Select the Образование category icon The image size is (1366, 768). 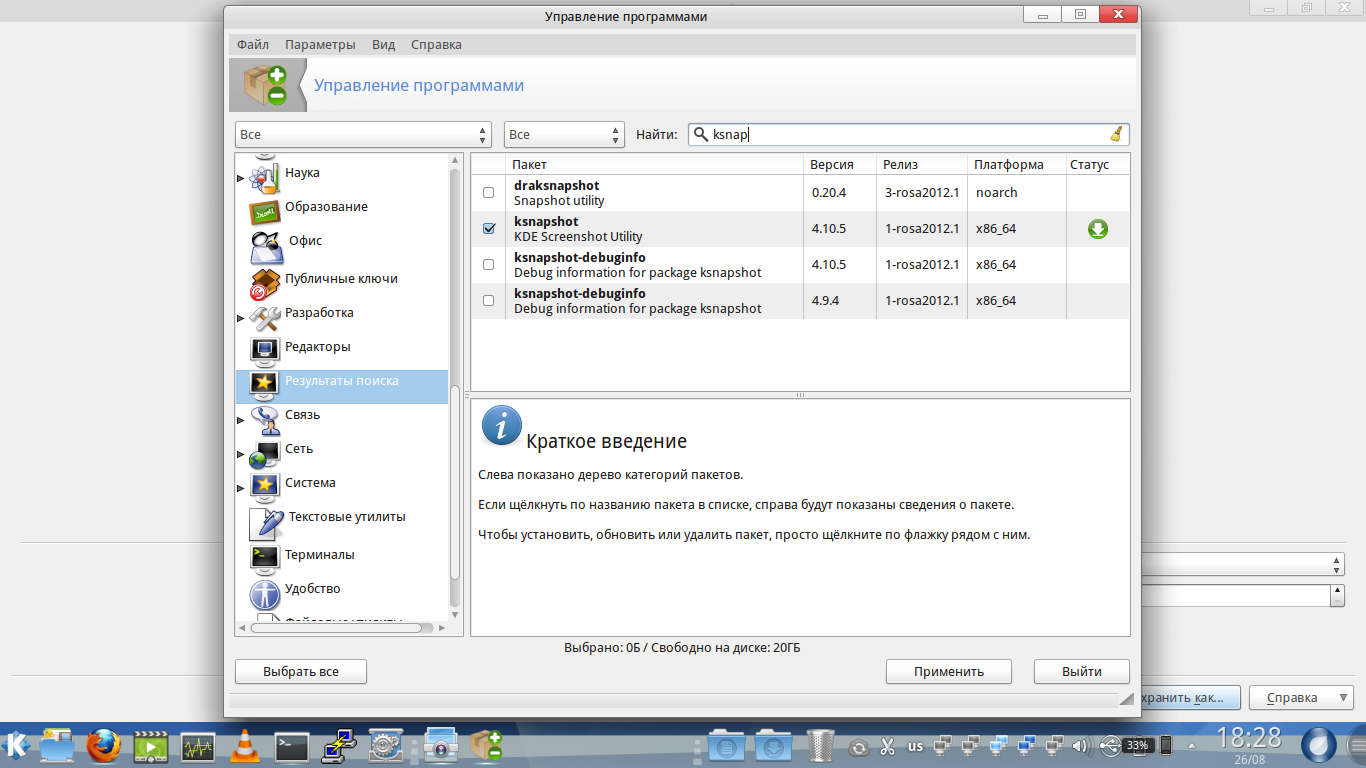(x=265, y=209)
